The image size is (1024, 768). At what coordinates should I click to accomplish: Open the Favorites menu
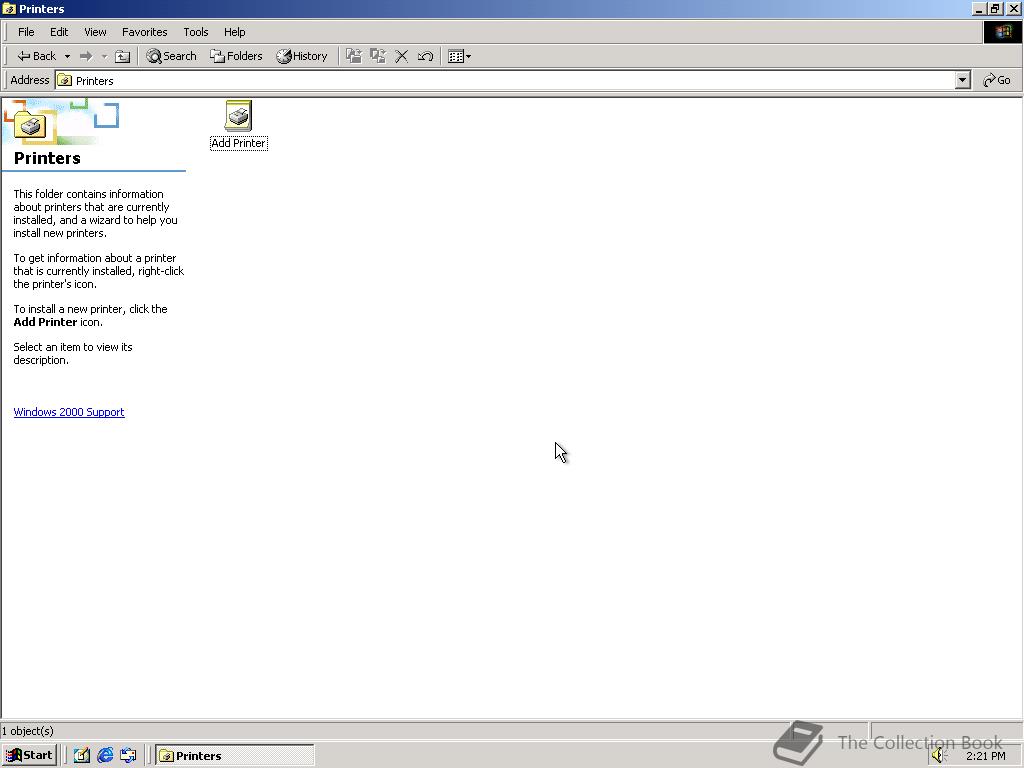(144, 32)
